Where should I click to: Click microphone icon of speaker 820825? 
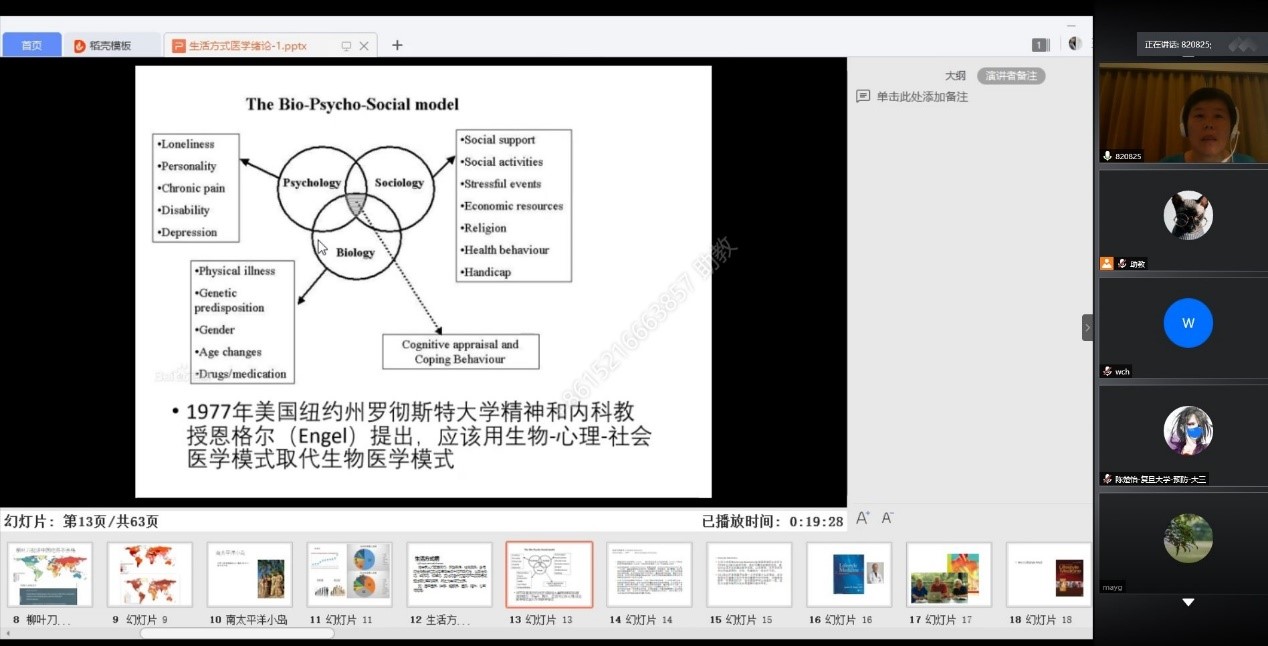1107,156
